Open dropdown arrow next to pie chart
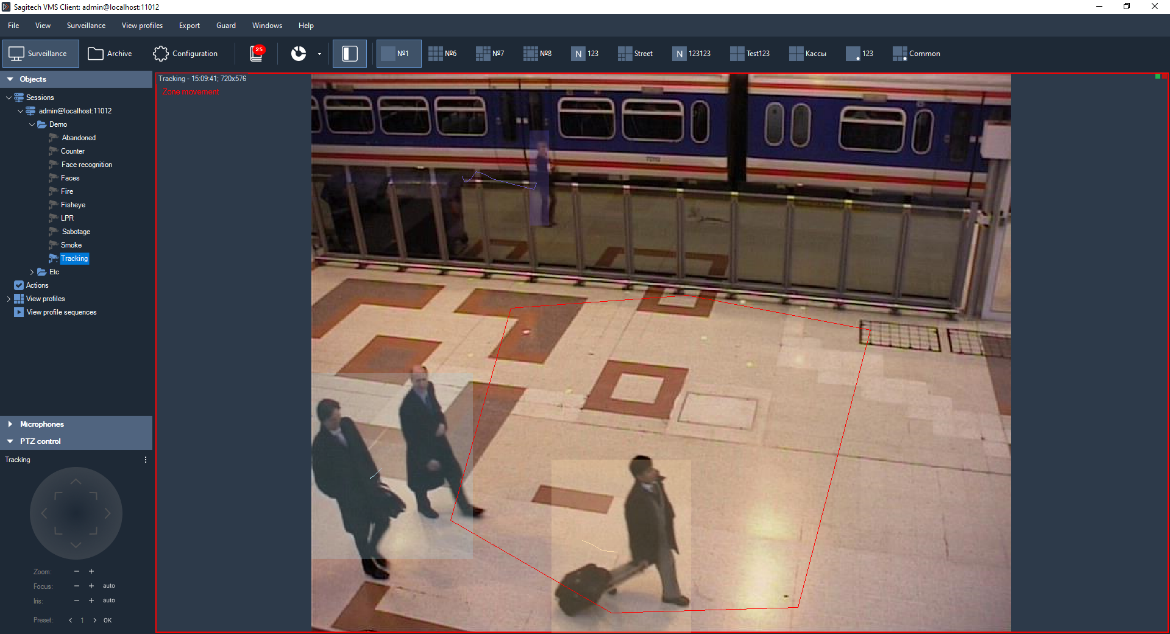Viewport: 1170px width, 634px height. (319, 54)
